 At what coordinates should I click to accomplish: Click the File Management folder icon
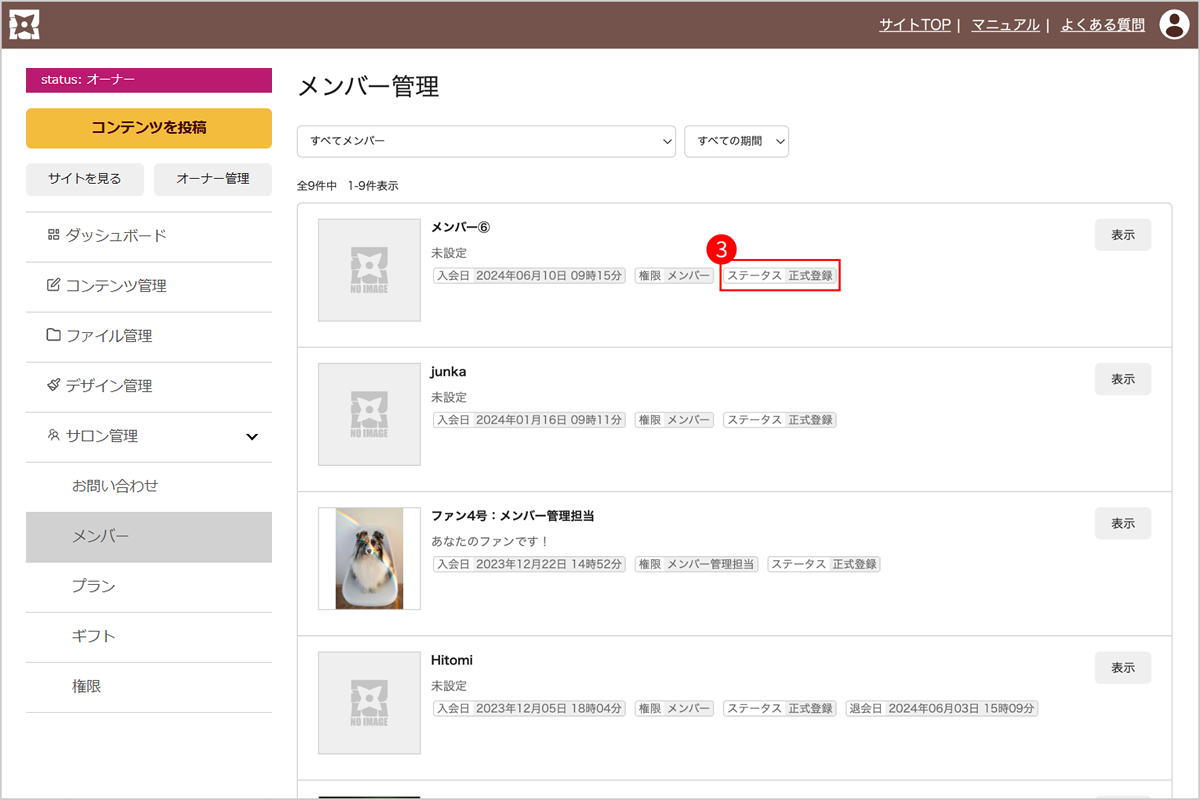(x=53, y=335)
